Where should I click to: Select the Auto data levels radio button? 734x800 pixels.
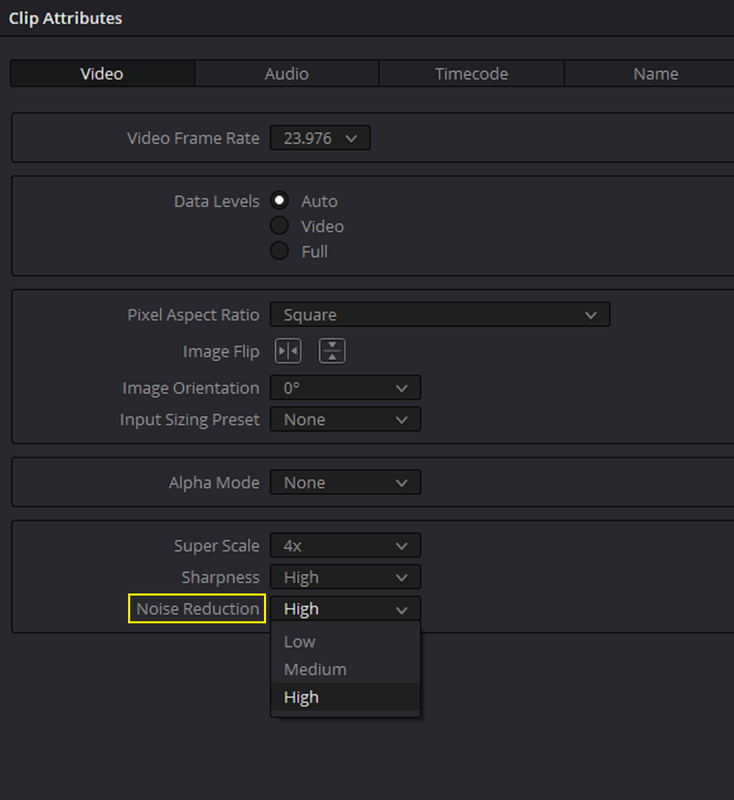tap(279, 201)
